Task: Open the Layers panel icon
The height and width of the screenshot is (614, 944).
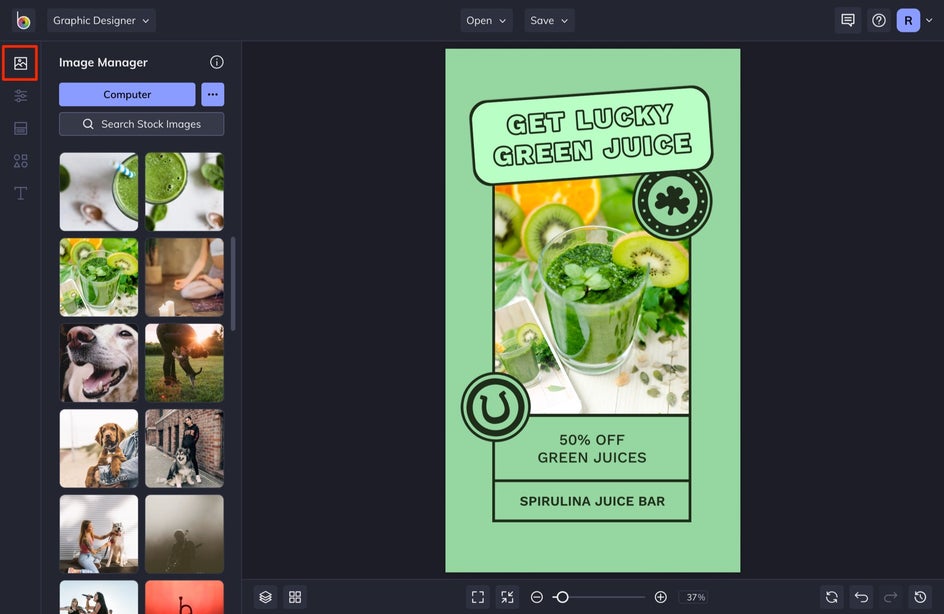Action: pyautogui.click(x=266, y=597)
